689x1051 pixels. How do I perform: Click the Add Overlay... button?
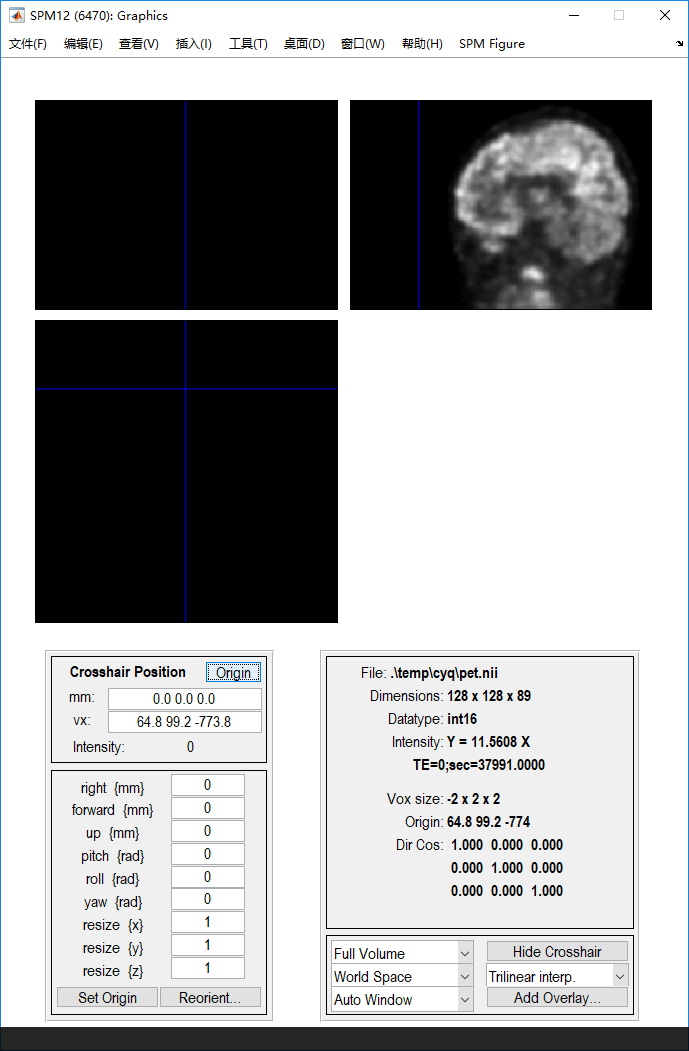(x=557, y=997)
